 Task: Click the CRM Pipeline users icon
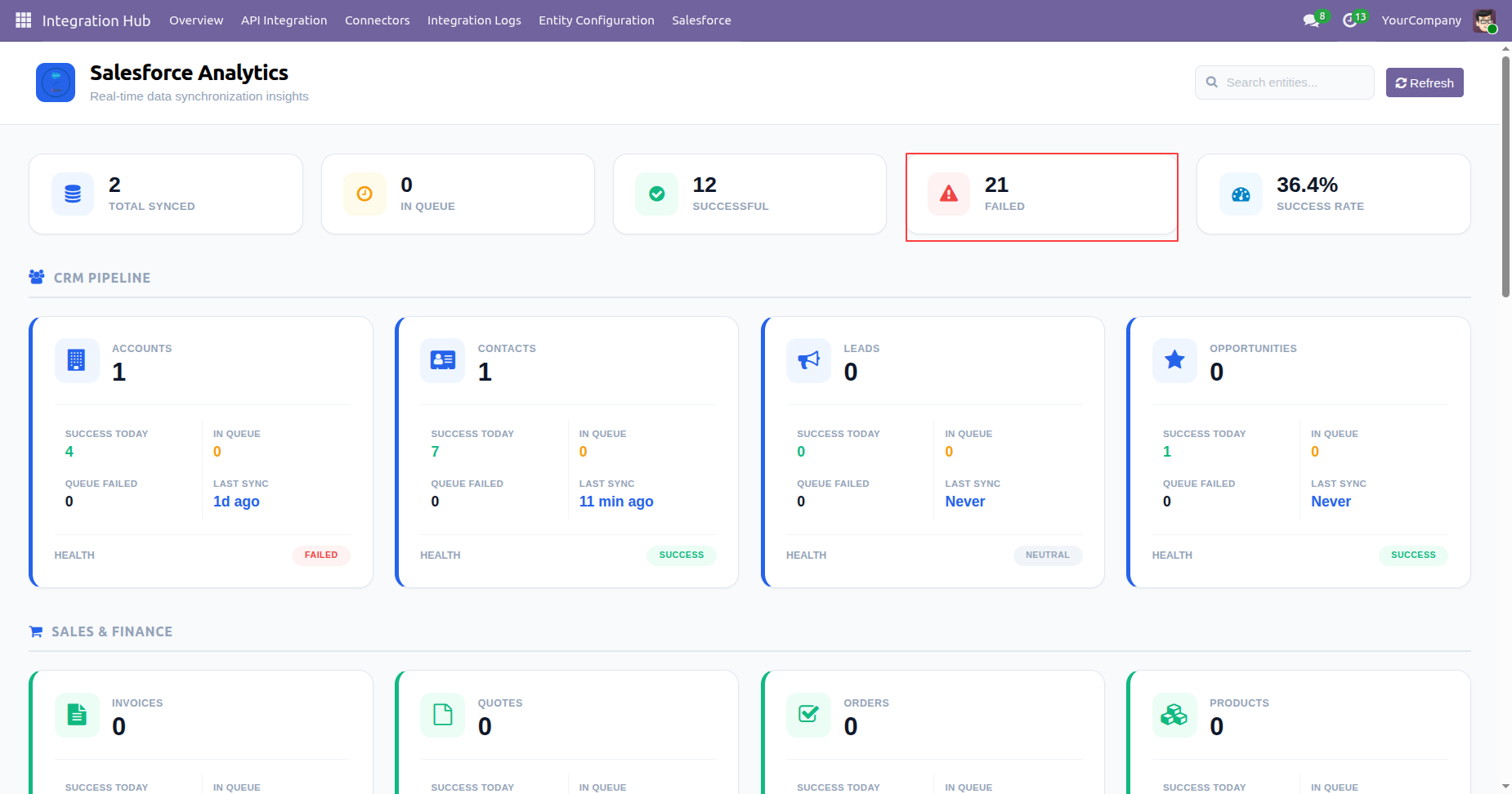point(37,277)
